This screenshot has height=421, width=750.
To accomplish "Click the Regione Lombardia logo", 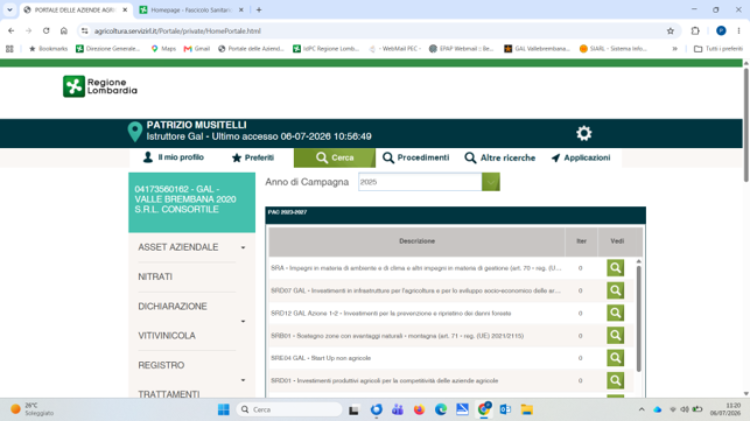I will coord(100,86).
